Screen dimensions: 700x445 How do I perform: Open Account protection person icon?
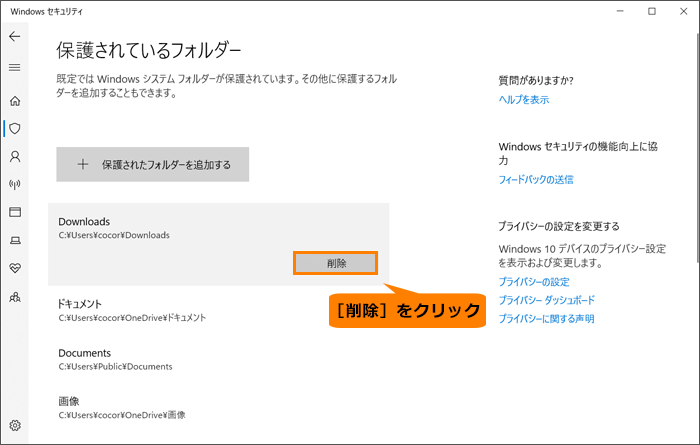(15, 156)
